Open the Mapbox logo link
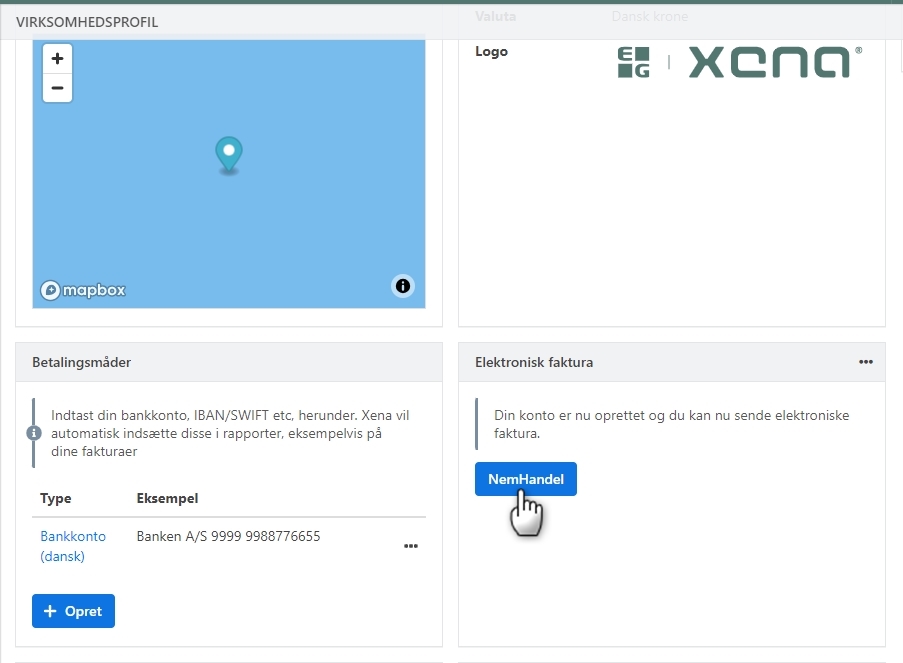This screenshot has width=903, height=663. coord(83,290)
